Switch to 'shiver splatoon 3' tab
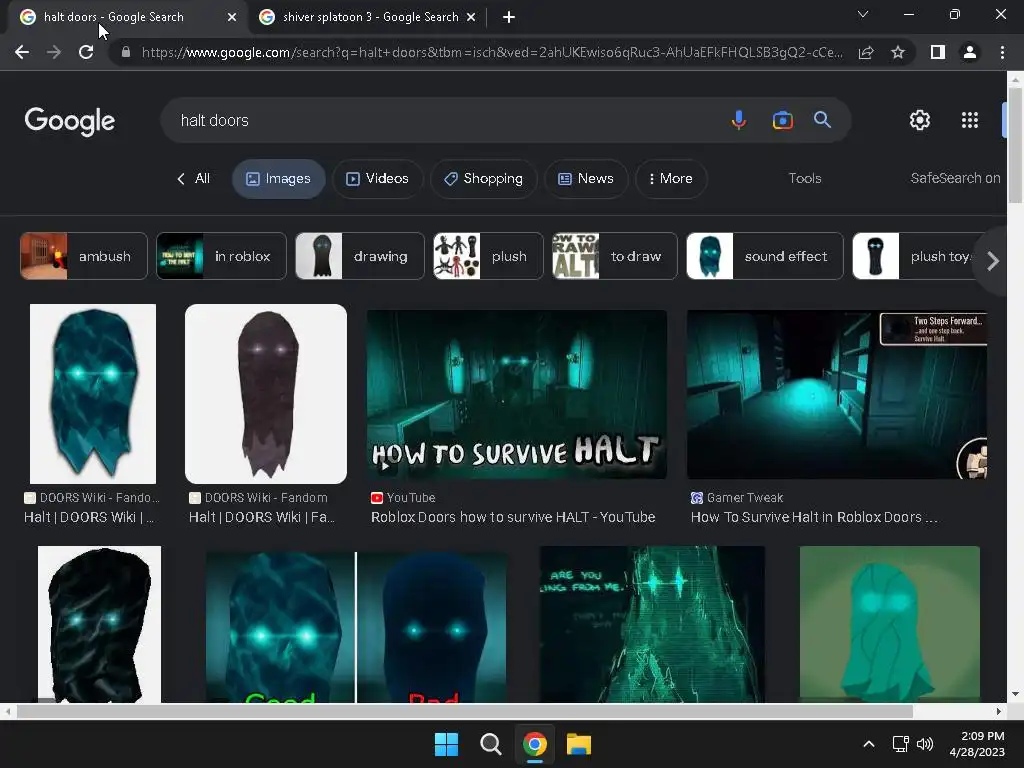The image size is (1024, 768). (370, 17)
